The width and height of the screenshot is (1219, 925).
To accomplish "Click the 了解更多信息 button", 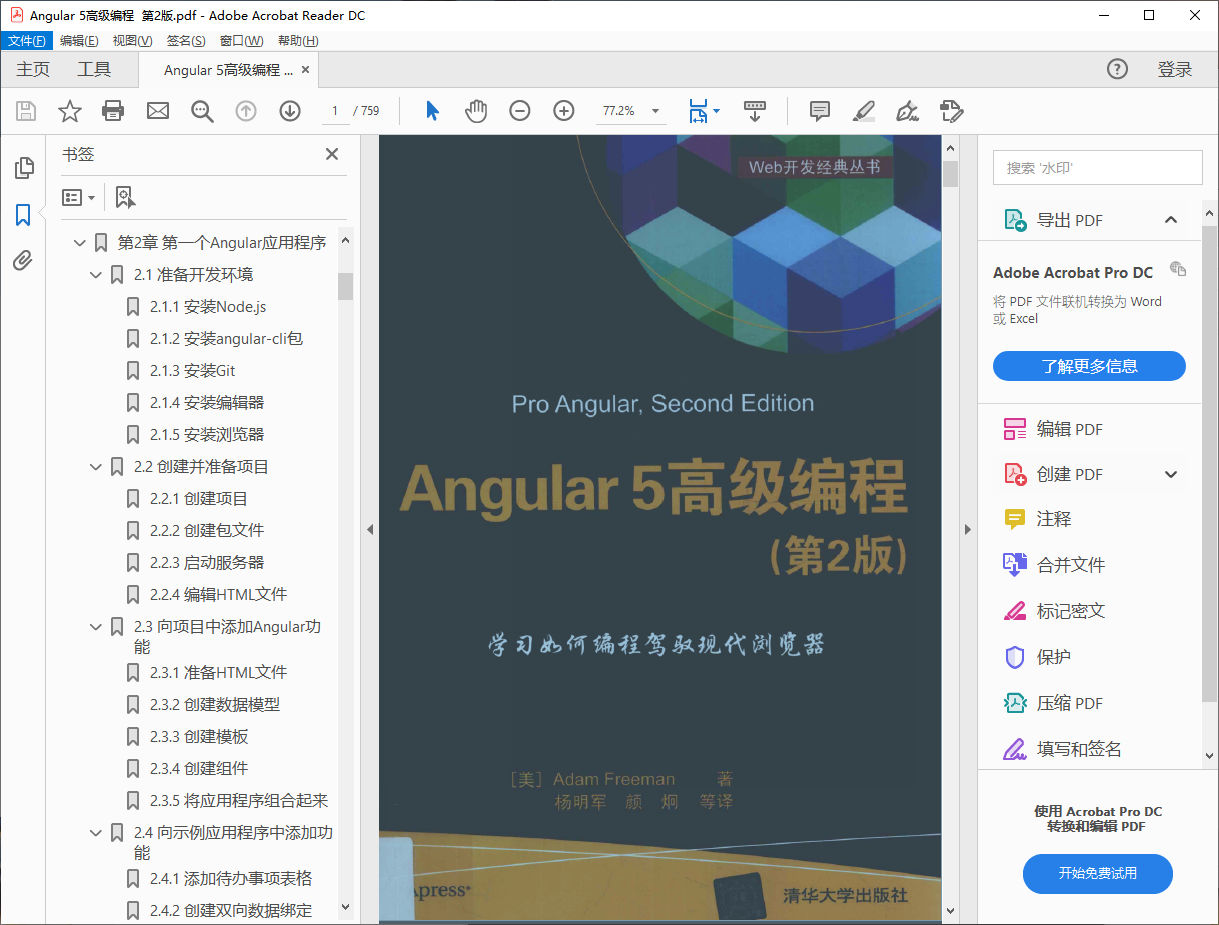I will (1089, 366).
